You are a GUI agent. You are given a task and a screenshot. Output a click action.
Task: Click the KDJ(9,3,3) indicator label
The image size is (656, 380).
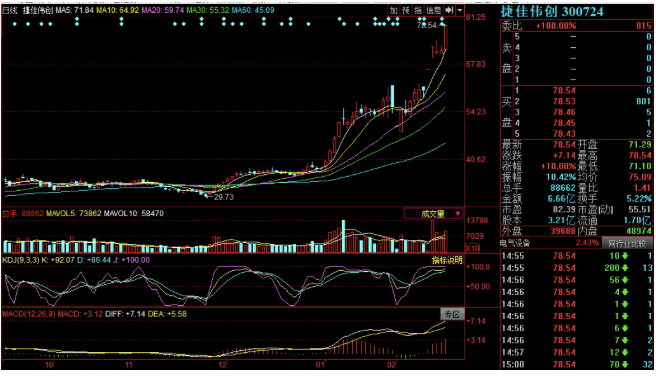coord(20,260)
